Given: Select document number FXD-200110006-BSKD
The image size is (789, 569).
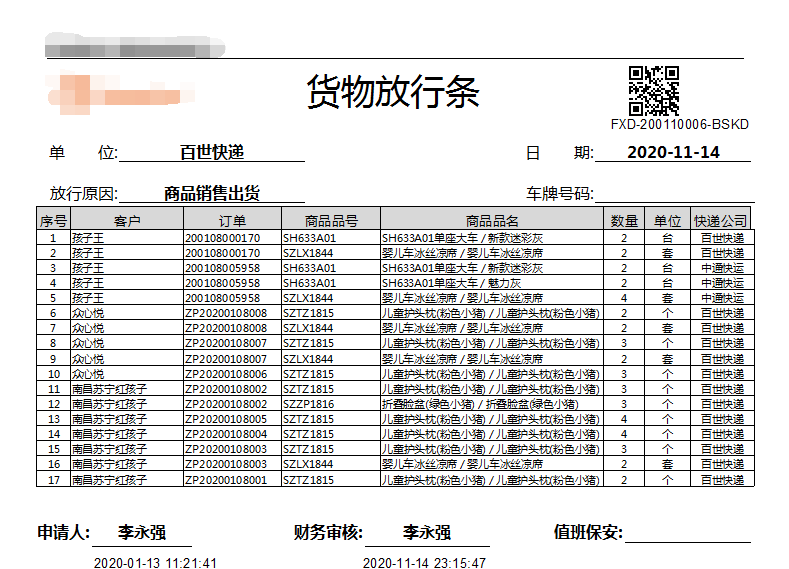Looking at the screenshot, I should pyautogui.click(x=680, y=124).
